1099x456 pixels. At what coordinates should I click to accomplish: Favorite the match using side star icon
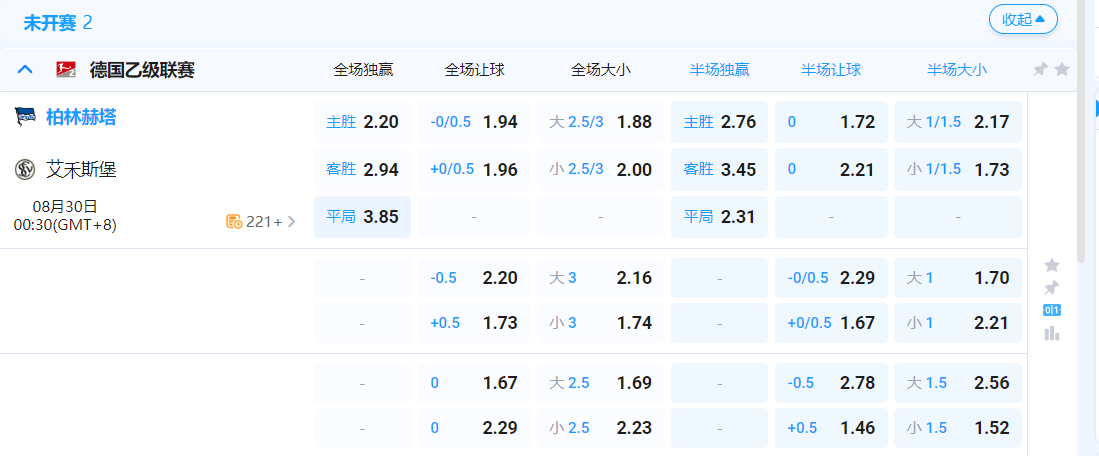[1051, 265]
